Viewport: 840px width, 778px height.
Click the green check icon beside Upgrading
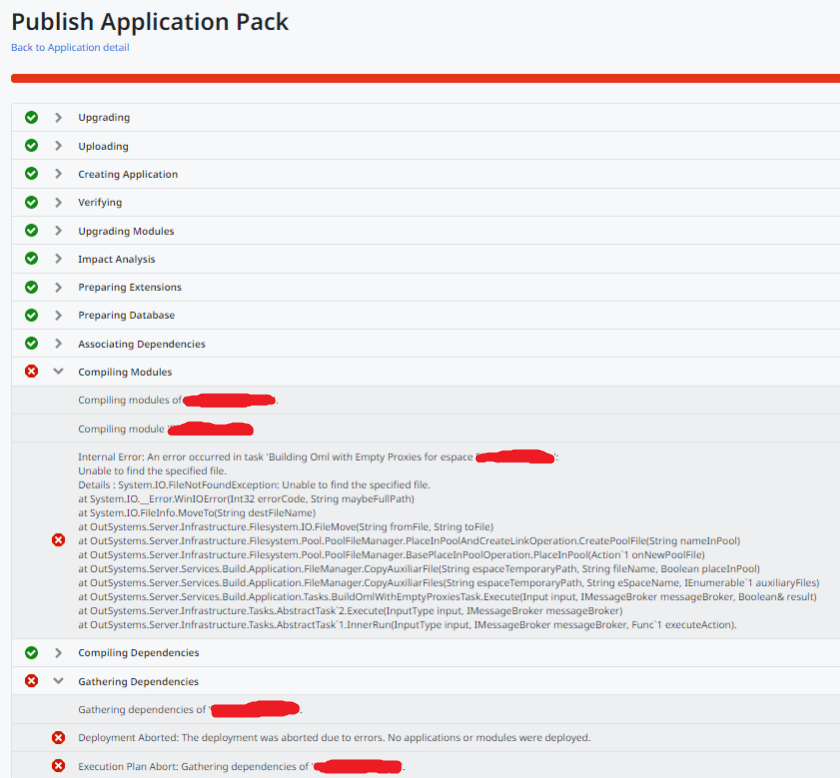coord(31,117)
